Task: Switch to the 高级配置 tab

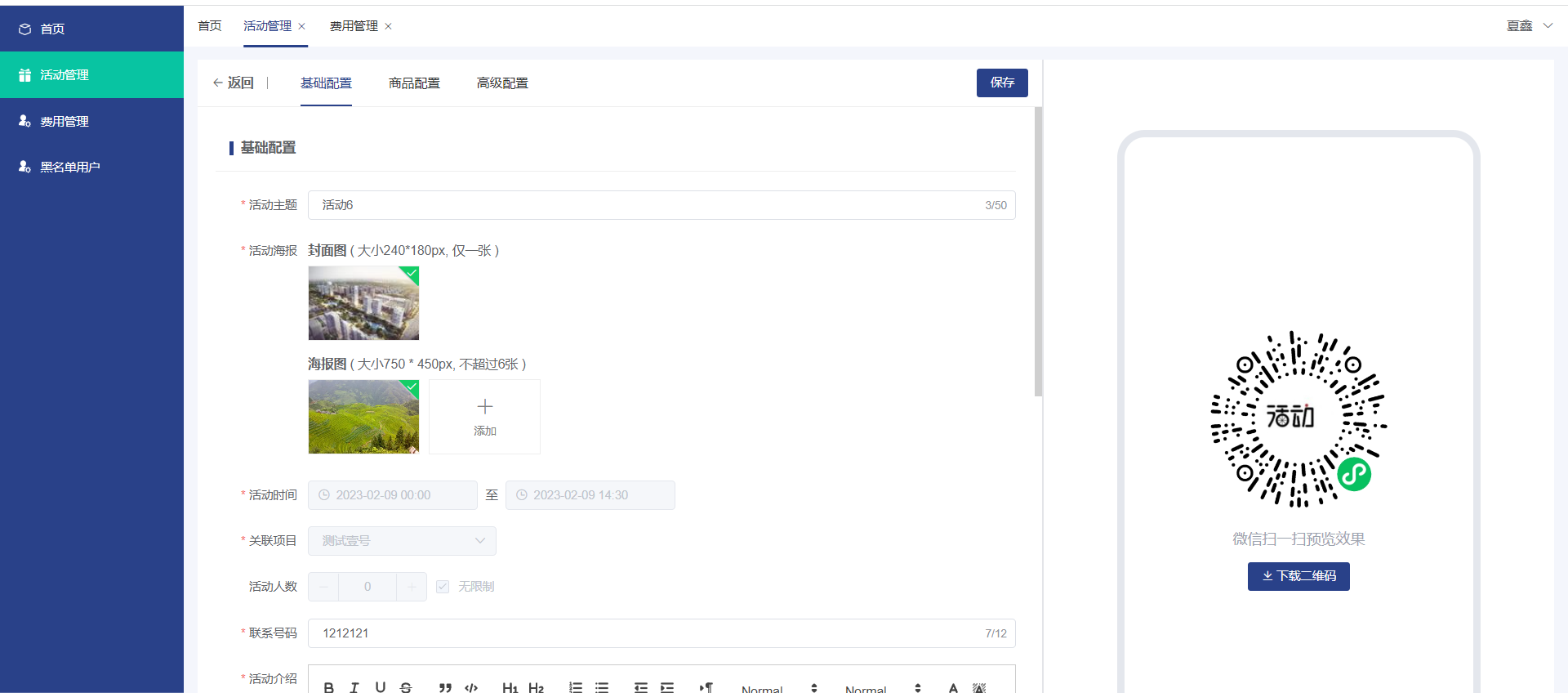Action: [x=502, y=83]
